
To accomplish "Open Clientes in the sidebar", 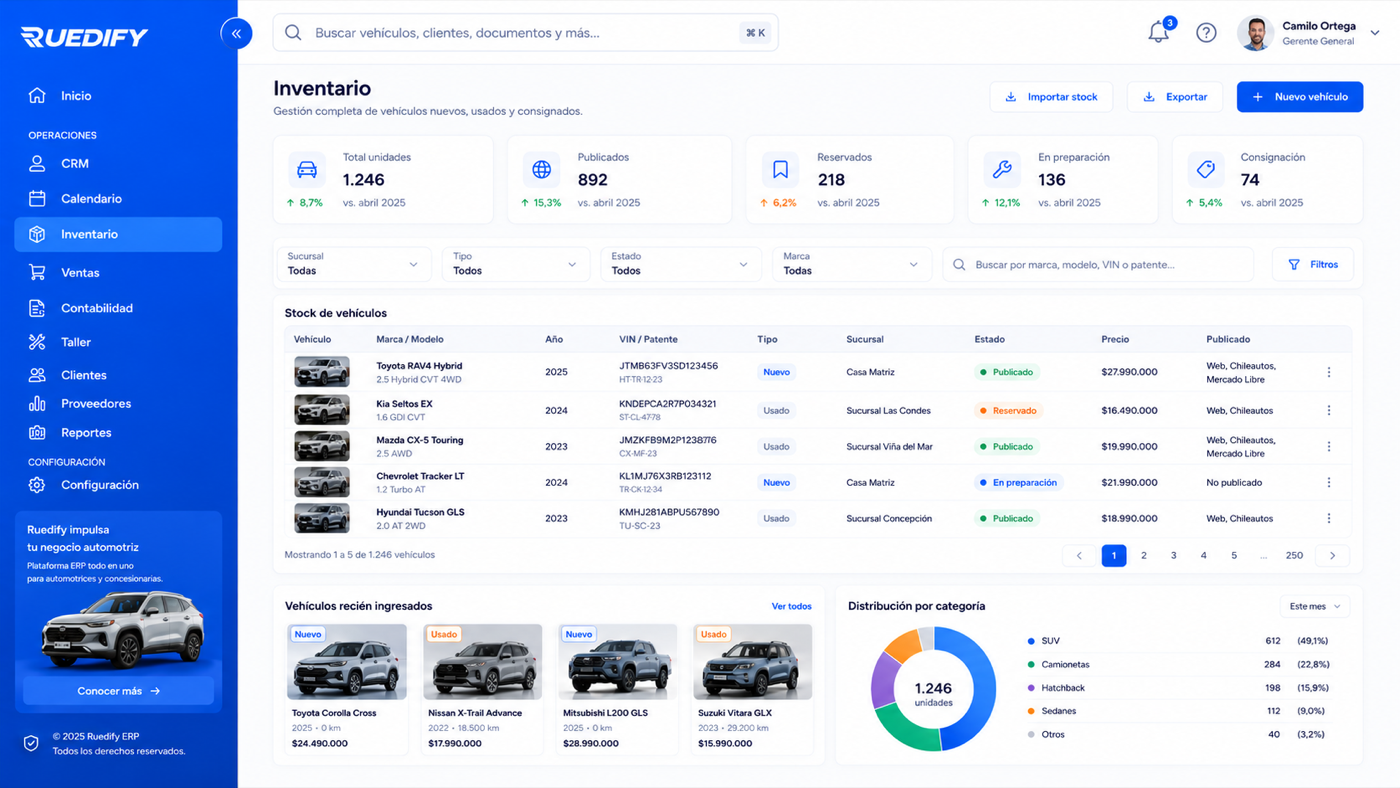I will 118,375.
